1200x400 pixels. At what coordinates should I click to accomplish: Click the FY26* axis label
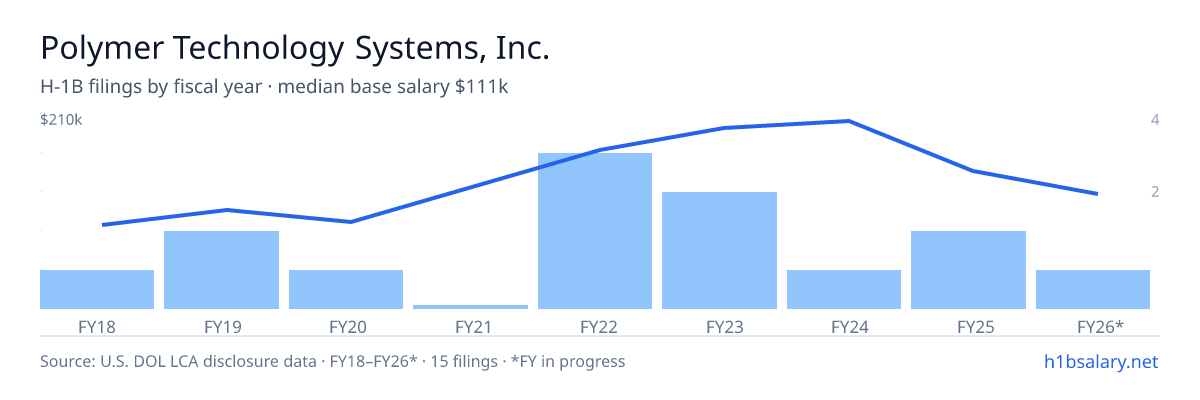(1100, 327)
